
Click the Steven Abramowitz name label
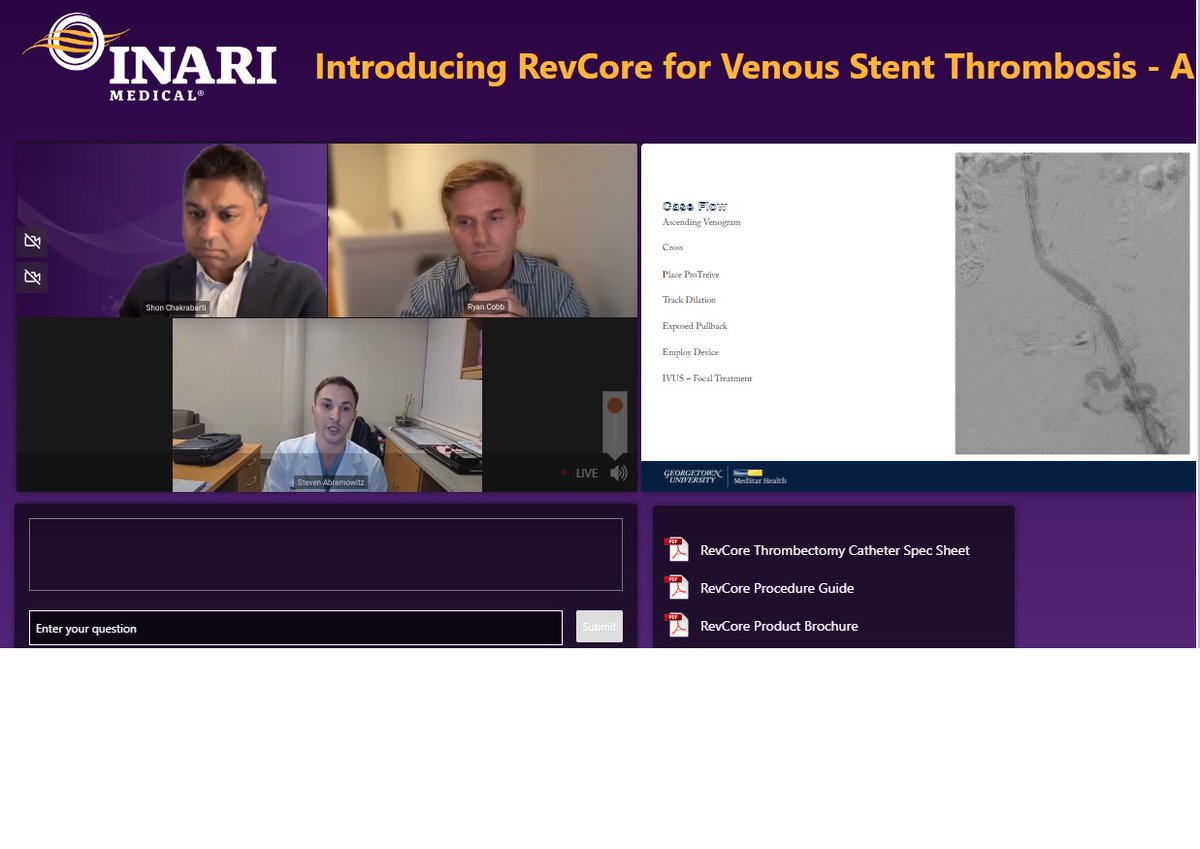pos(331,482)
